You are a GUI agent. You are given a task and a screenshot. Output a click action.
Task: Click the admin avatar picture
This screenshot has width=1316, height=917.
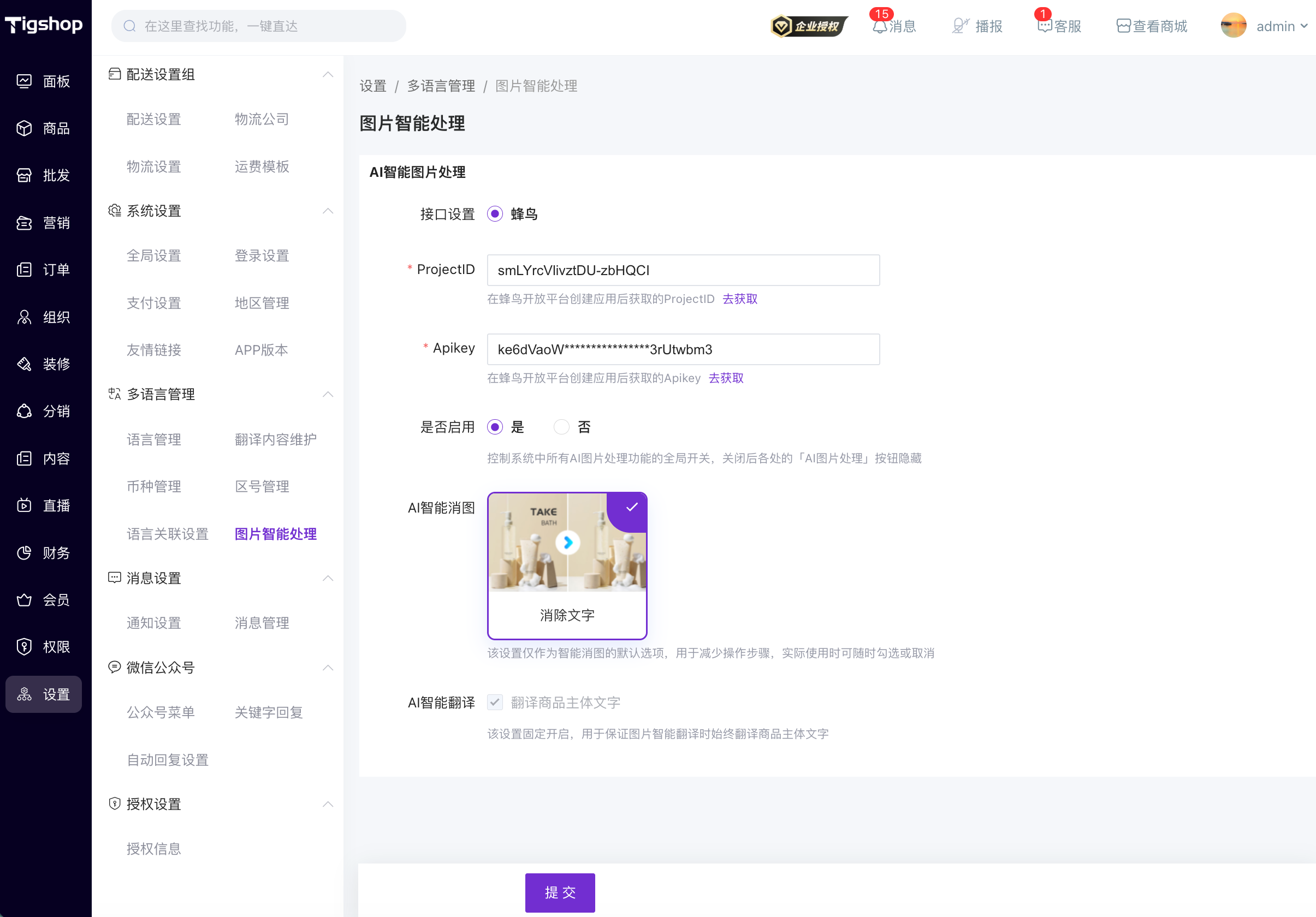pyautogui.click(x=1234, y=26)
